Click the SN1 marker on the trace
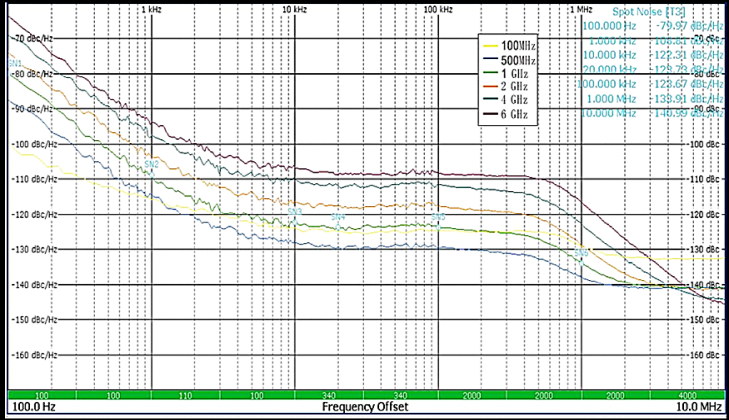Viewport: 729px width, 420px height. coord(15,64)
